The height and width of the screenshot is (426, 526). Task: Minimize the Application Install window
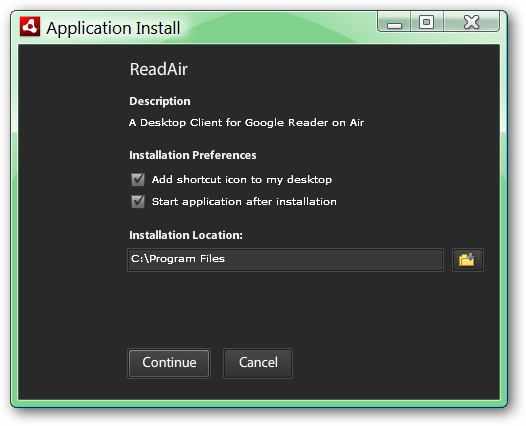coord(394,22)
